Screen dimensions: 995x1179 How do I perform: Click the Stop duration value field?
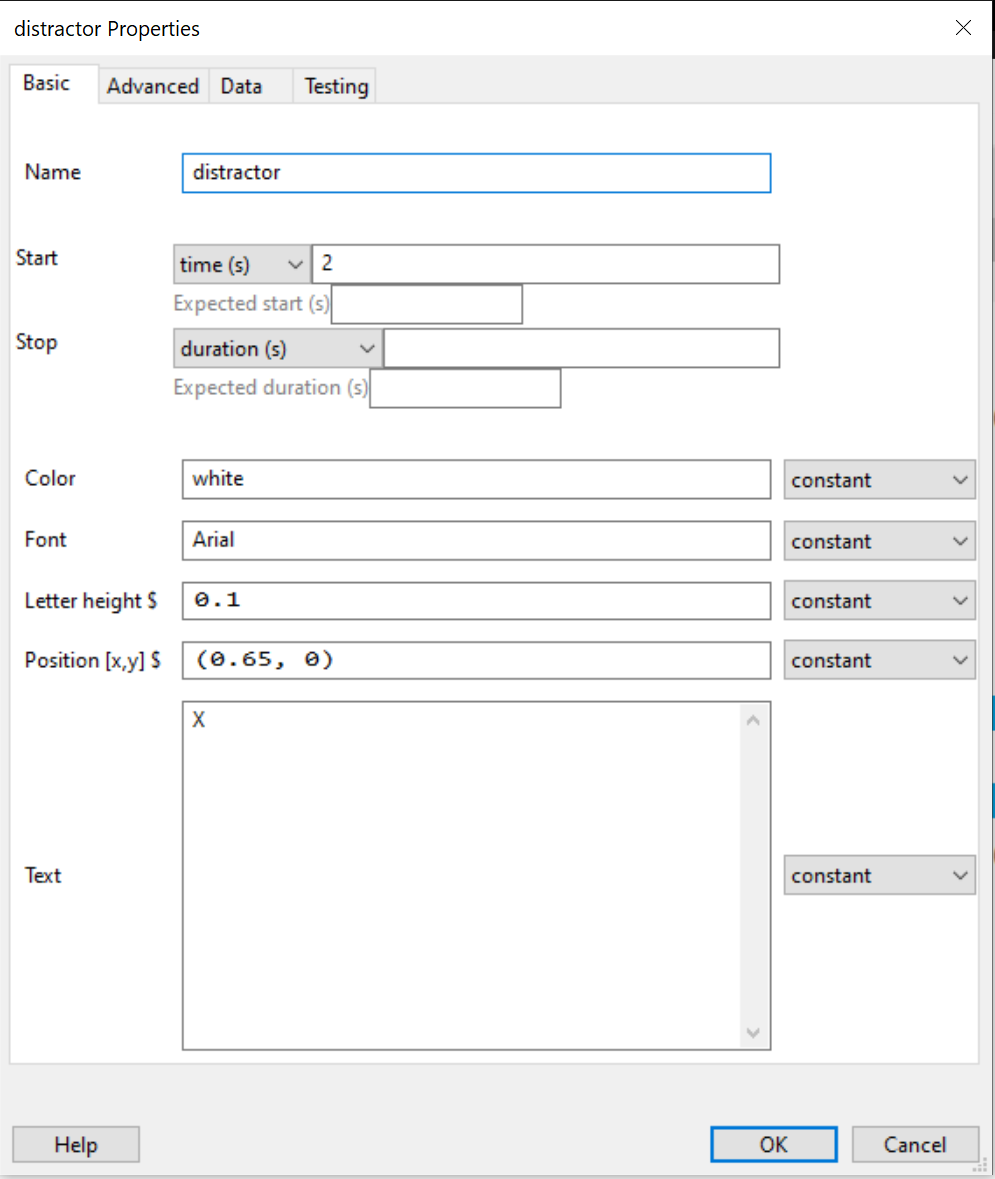pyautogui.click(x=581, y=349)
